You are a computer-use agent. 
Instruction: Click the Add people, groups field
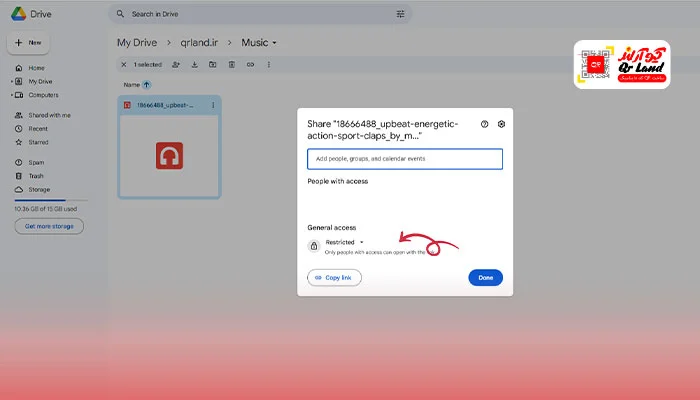[x=404, y=159]
